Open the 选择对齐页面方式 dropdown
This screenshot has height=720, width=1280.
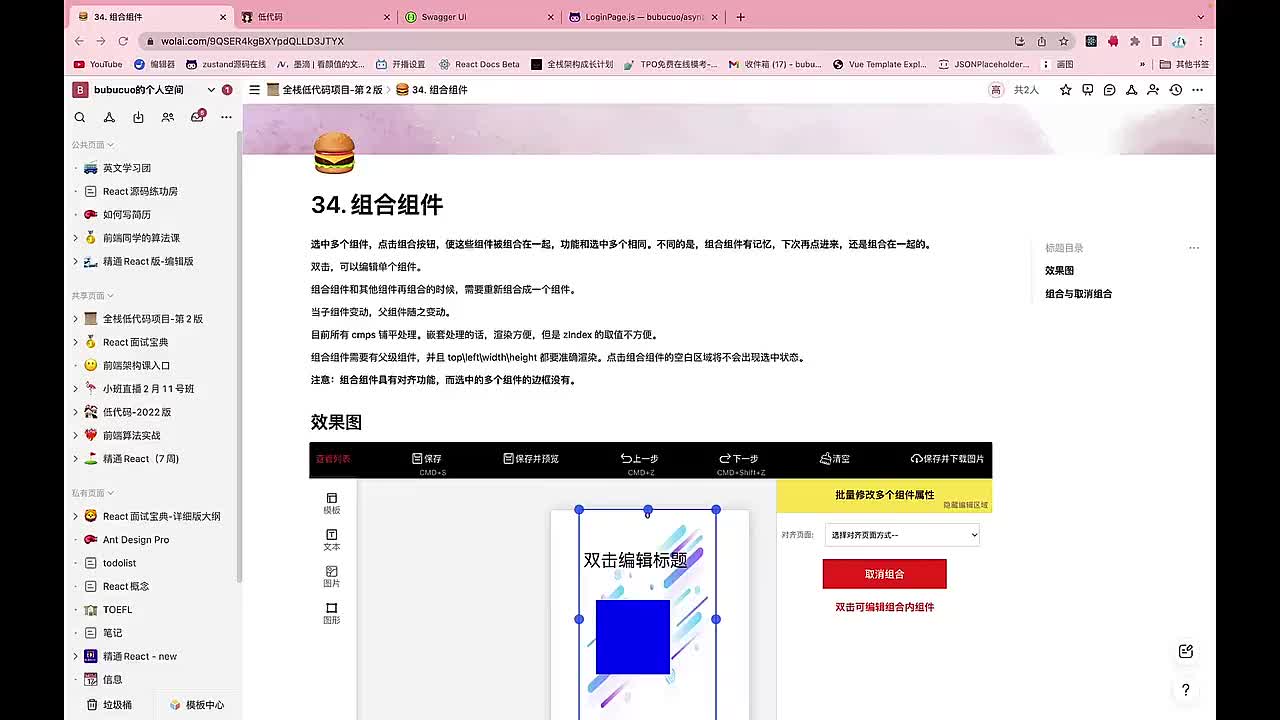(902, 535)
